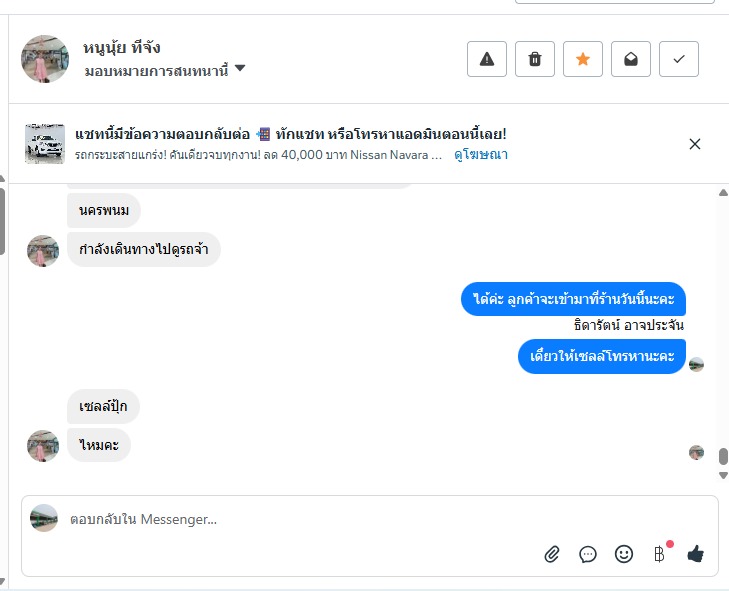Click the Nissan Navara ad thumbnail

click(45, 144)
